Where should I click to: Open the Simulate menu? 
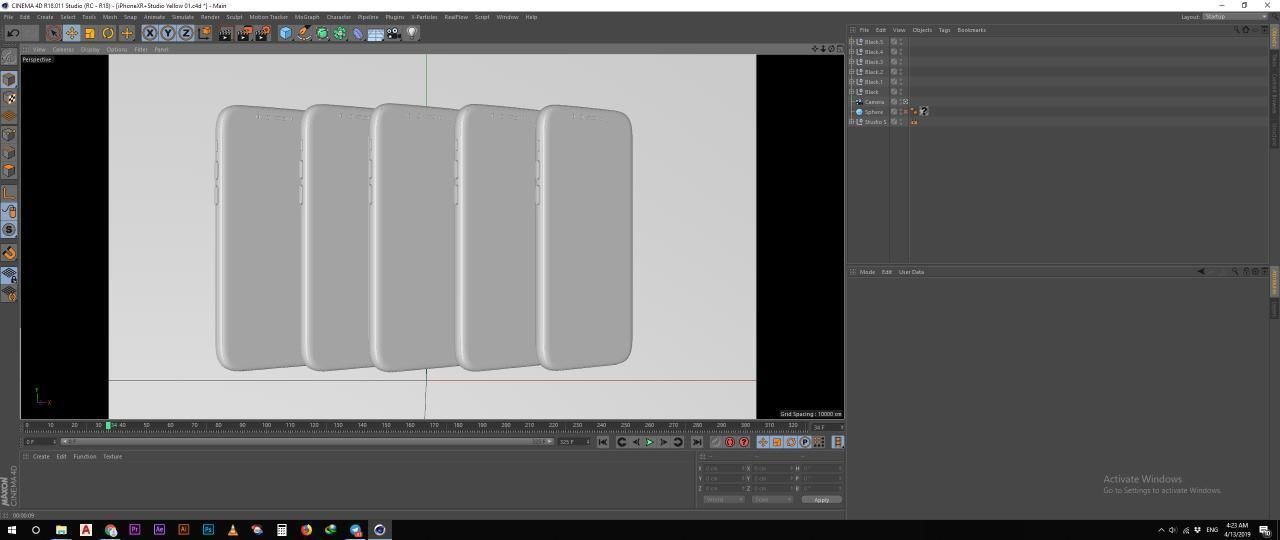coord(183,17)
